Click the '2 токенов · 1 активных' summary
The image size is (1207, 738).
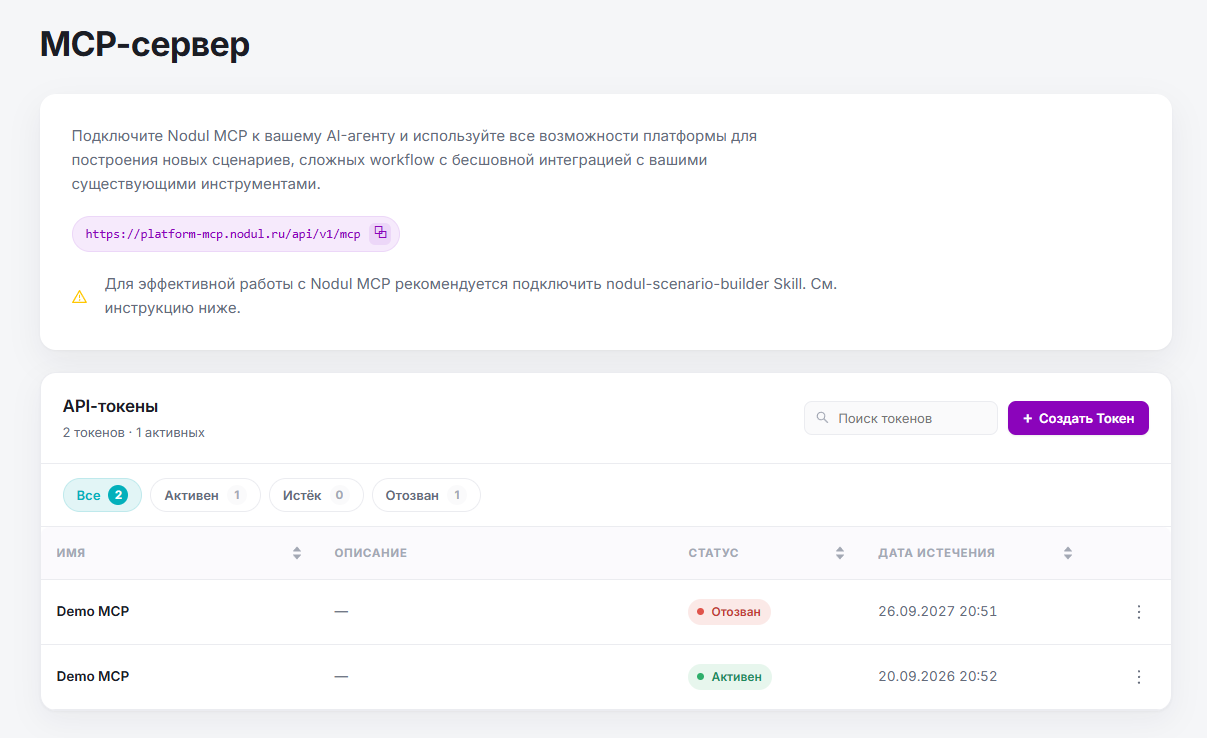point(134,433)
